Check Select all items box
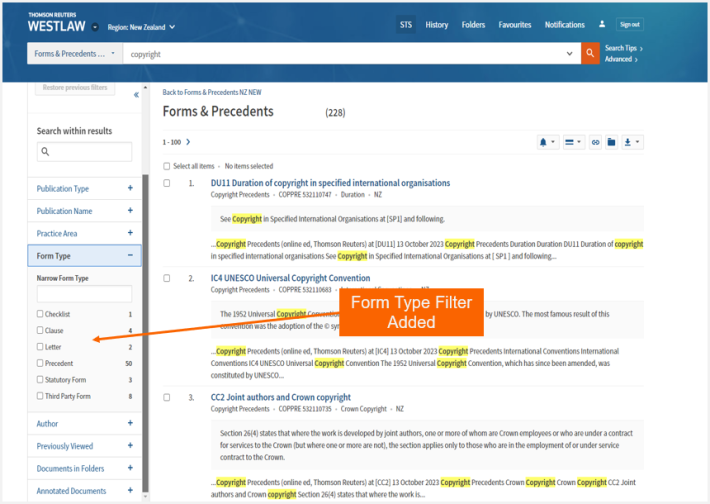This screenshot has width=710, height=504. coord(167,166)
